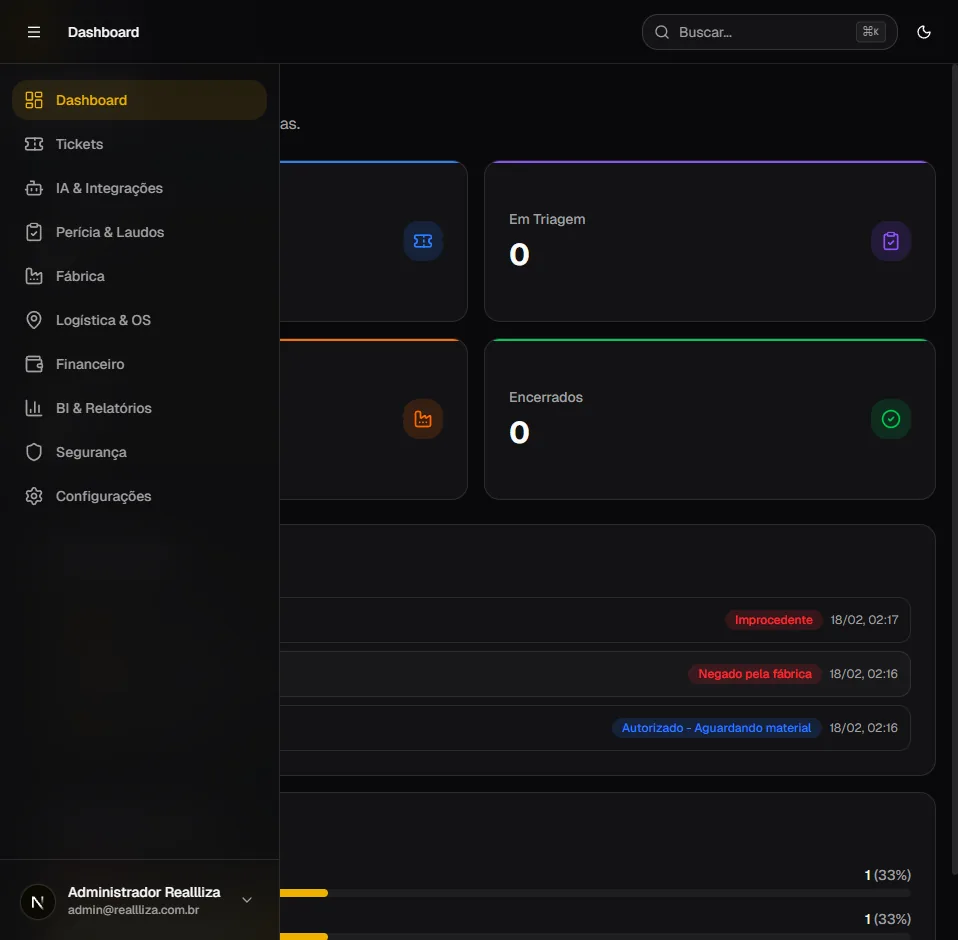Click the Improcedente status badge
958x940 pixels.
[773, 620]
